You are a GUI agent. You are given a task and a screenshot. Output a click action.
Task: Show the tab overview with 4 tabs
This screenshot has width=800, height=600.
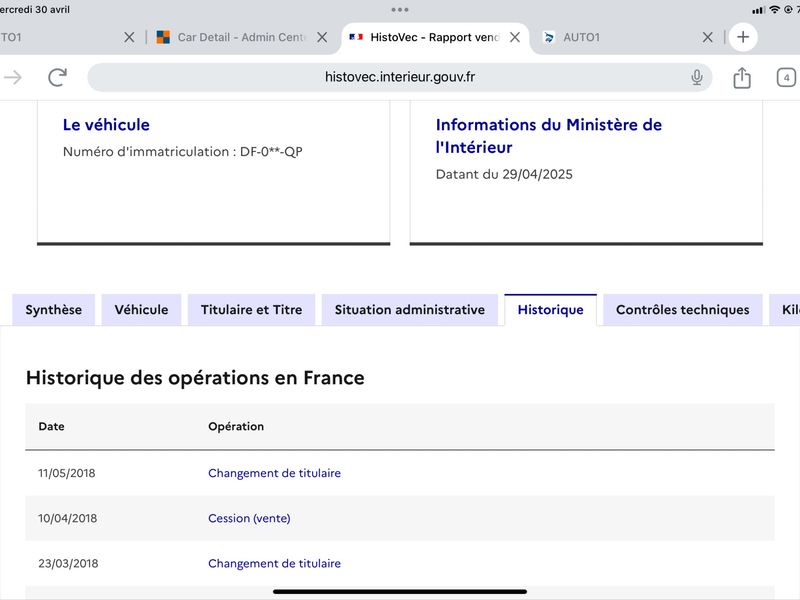click(x=786, y=78)
